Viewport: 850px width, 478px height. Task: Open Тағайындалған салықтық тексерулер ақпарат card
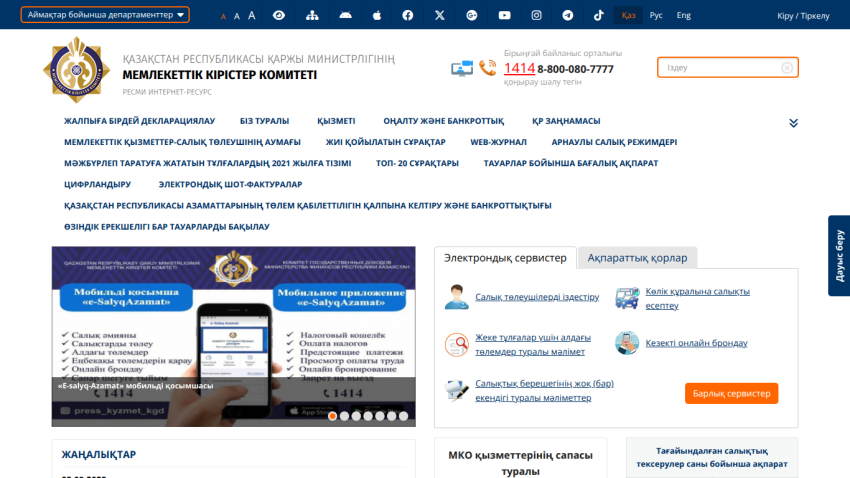coord(712,457)
